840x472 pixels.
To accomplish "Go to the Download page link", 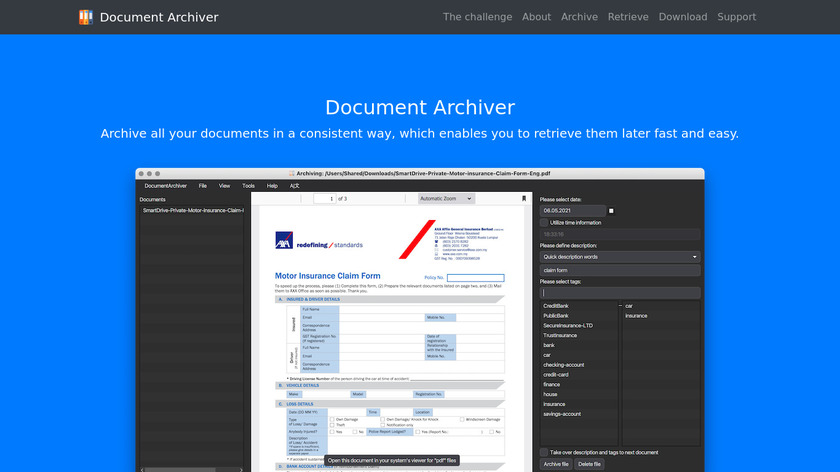I will point(683,17).
